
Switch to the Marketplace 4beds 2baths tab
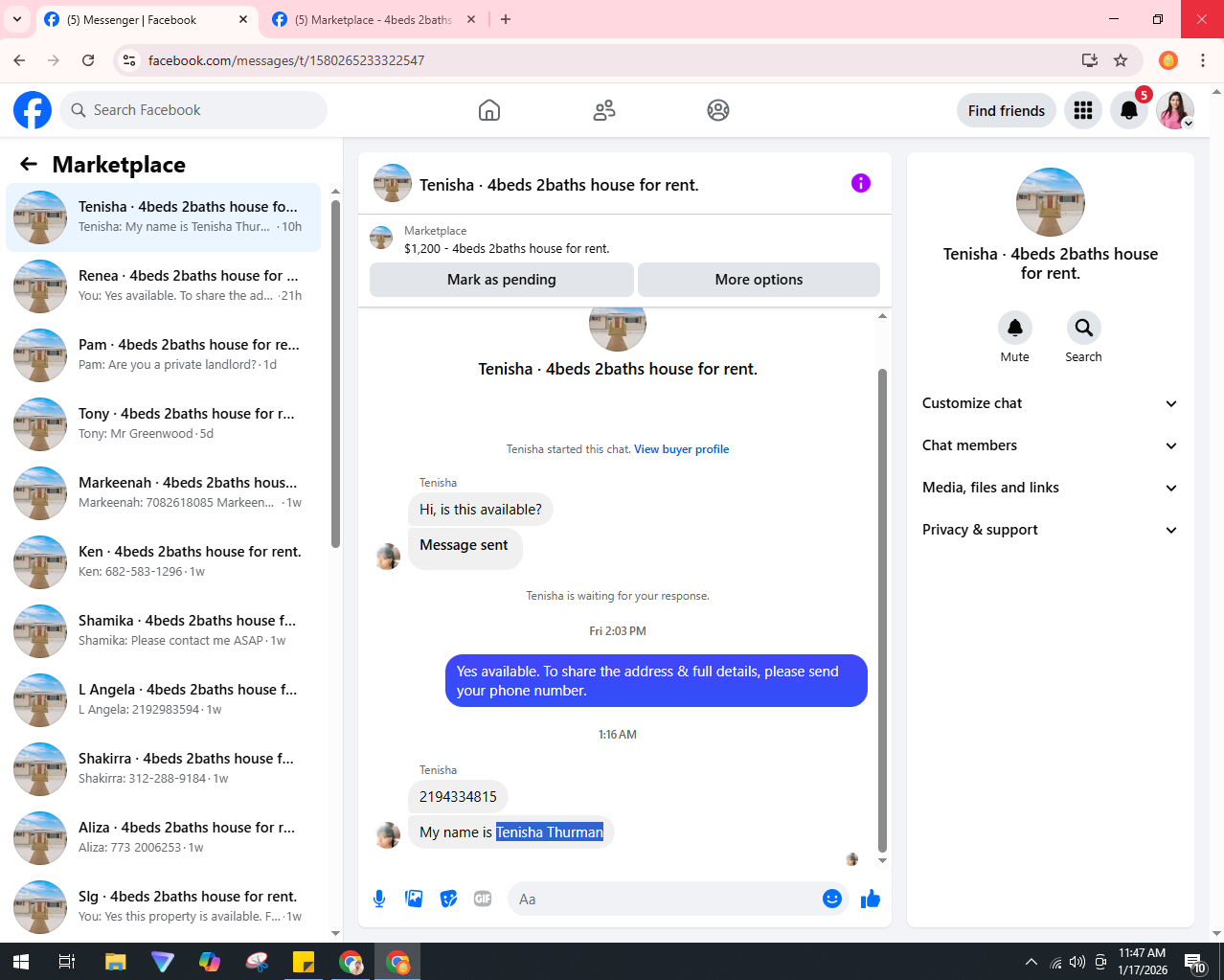(x=374, y=19)
